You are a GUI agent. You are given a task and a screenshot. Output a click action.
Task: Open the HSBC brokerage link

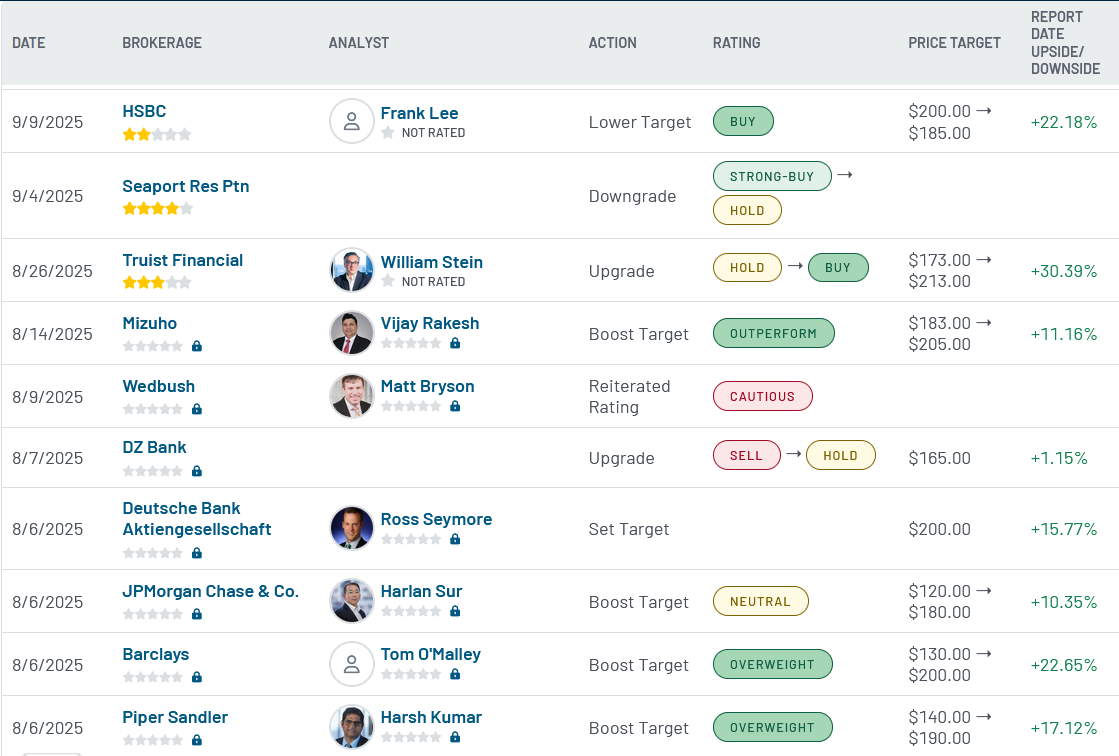(x=144, y=111)
